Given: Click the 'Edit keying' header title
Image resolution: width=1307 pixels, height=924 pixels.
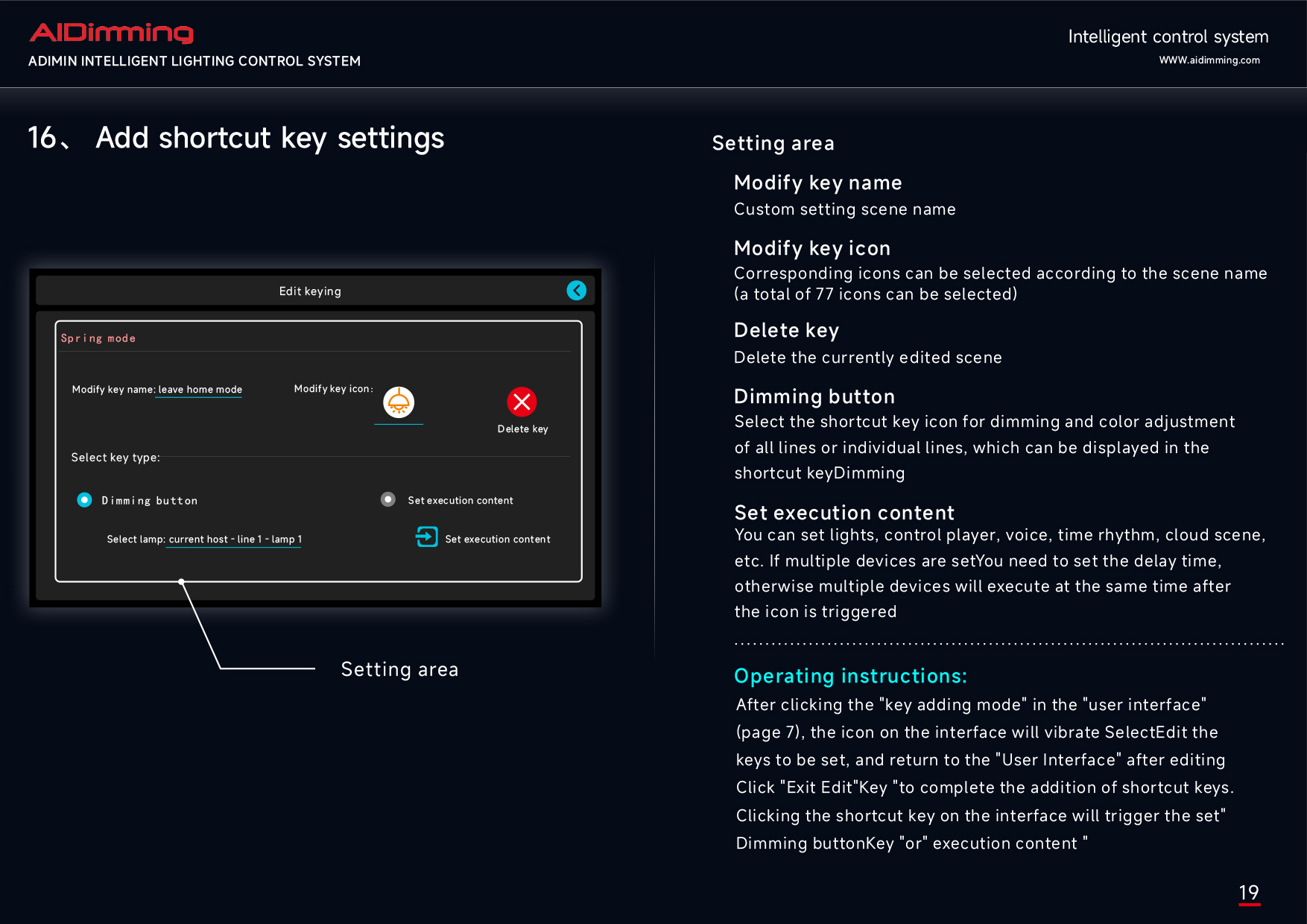Looking at the screenshot, I should coord(310,291).
